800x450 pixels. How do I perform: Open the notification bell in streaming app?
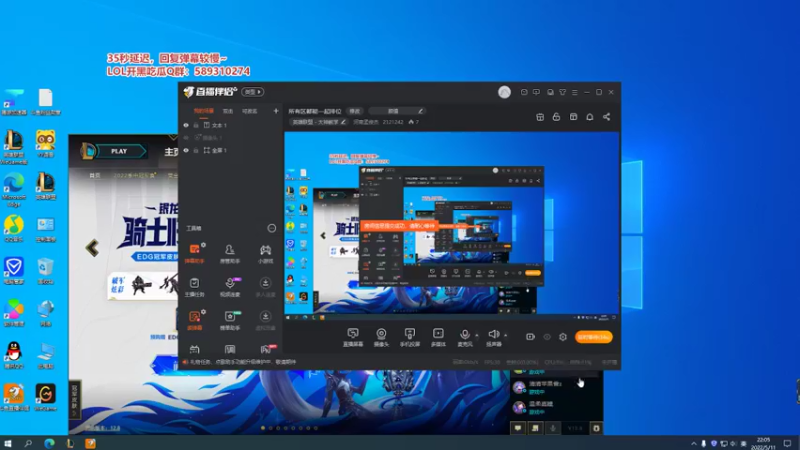click(x=589, y=117)
